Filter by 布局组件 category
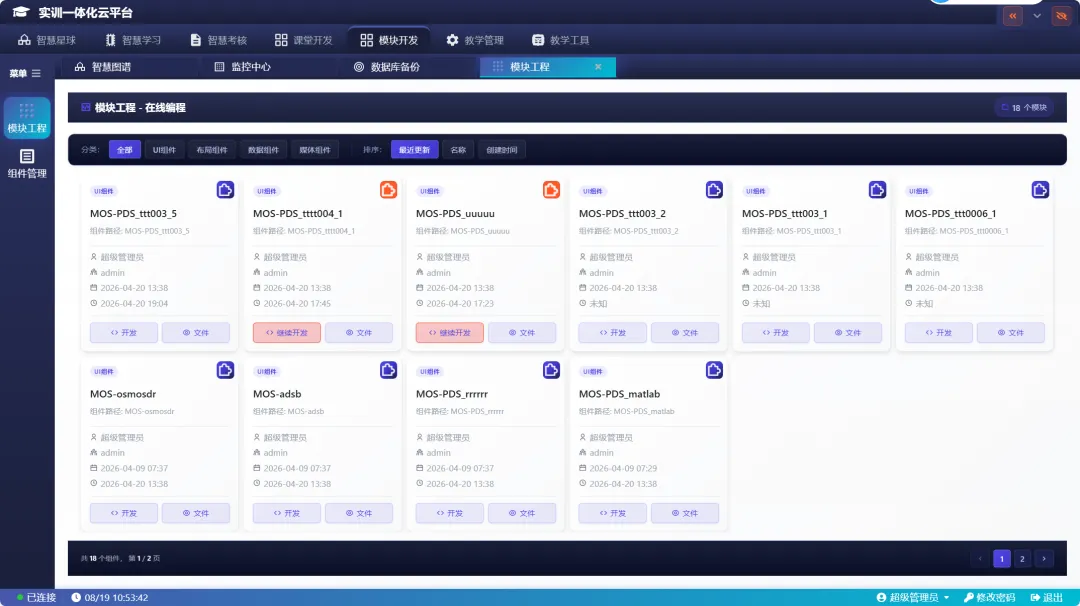This screenshot has height=606, width=1080. pos(211,149)
